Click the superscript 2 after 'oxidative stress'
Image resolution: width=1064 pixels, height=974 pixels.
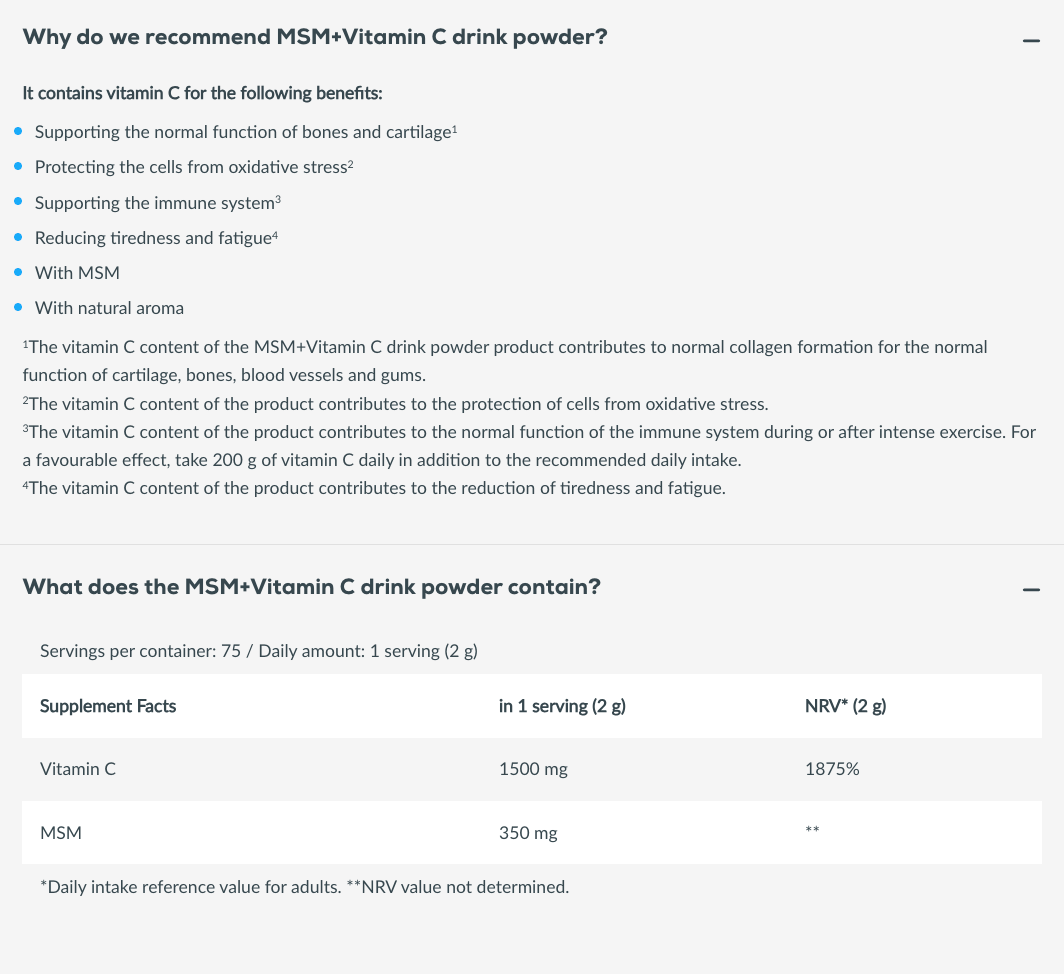(x=351, y=164)
